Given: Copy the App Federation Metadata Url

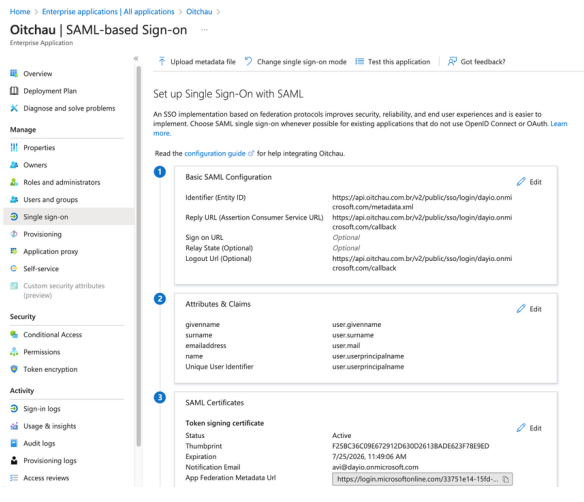Looking at the screenshot, I should 505,479.
